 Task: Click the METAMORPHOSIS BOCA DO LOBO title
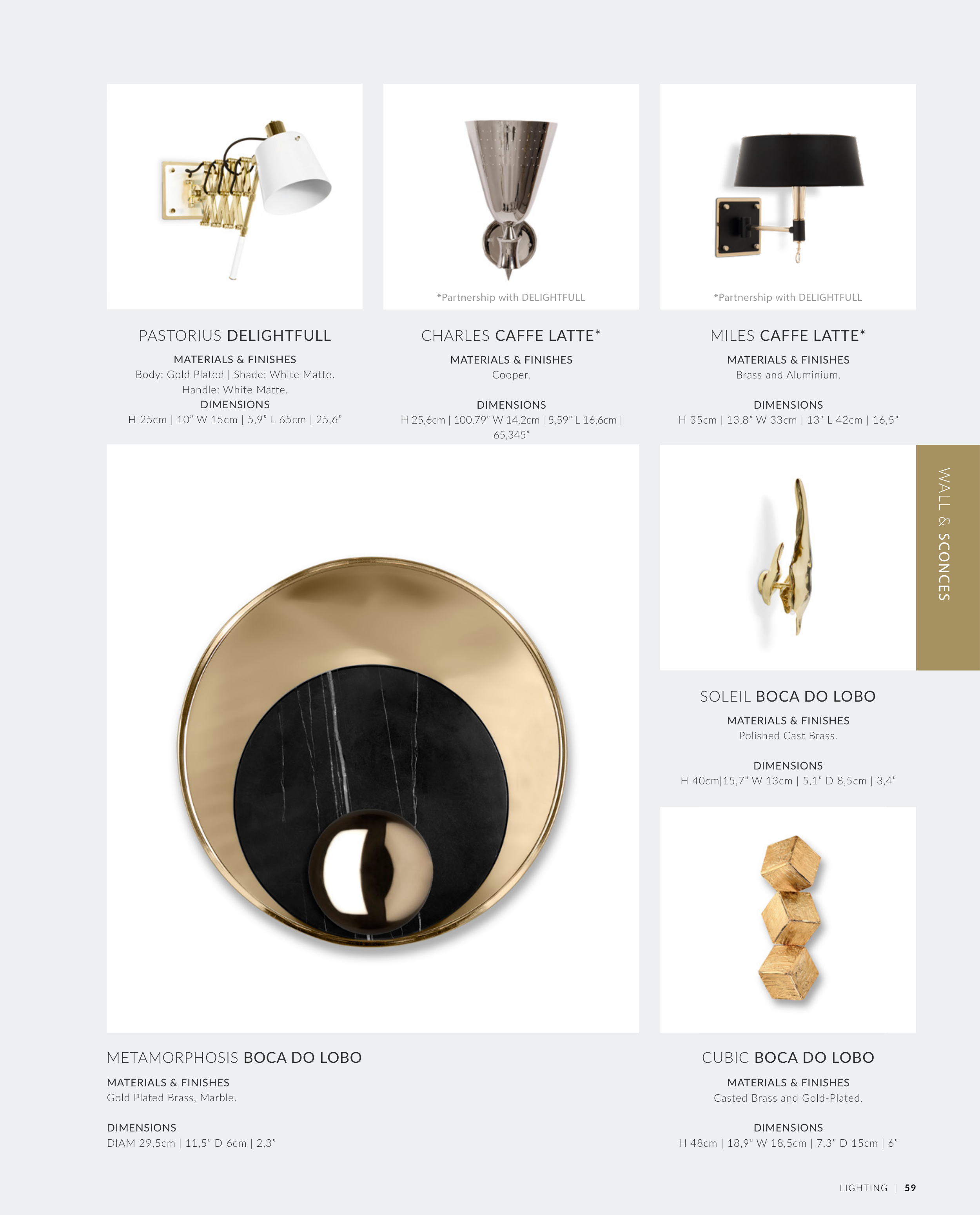click(x=234, y=1057)
